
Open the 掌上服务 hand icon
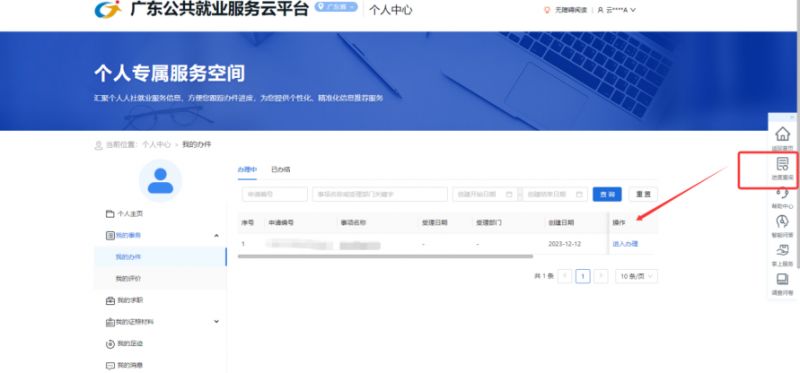[x=782, y=251]
